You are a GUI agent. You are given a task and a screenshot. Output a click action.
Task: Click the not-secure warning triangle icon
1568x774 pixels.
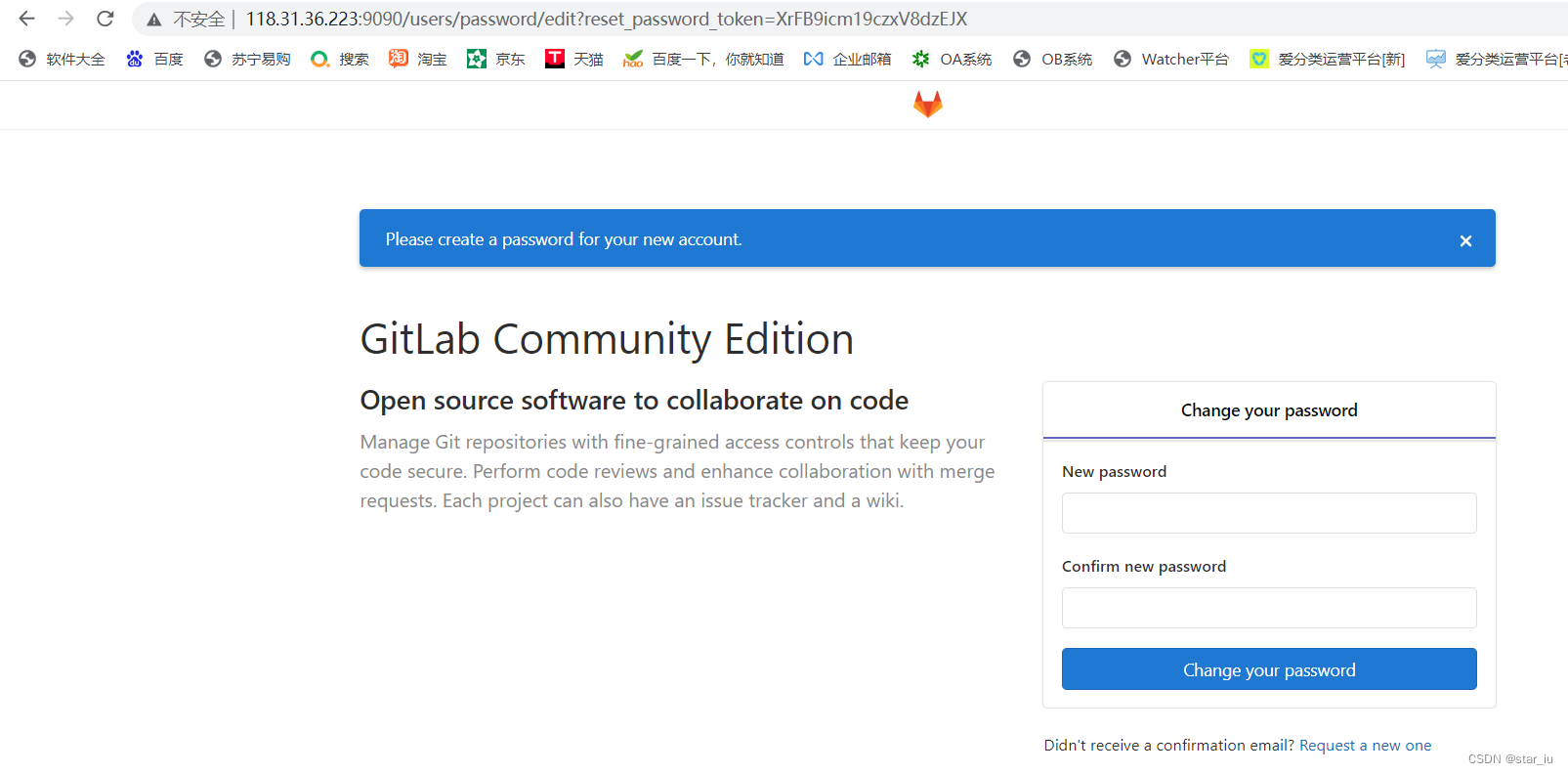point(154,20)
